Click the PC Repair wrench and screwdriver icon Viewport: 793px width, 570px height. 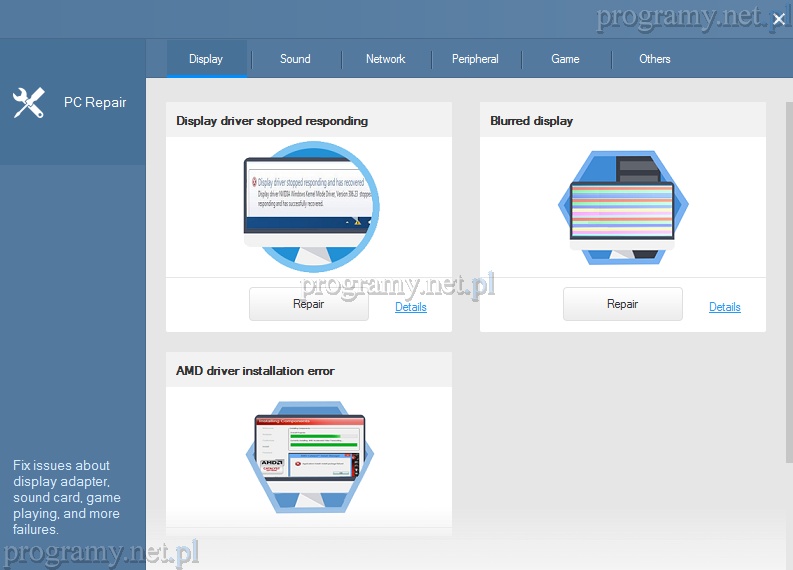coord(29,102)
